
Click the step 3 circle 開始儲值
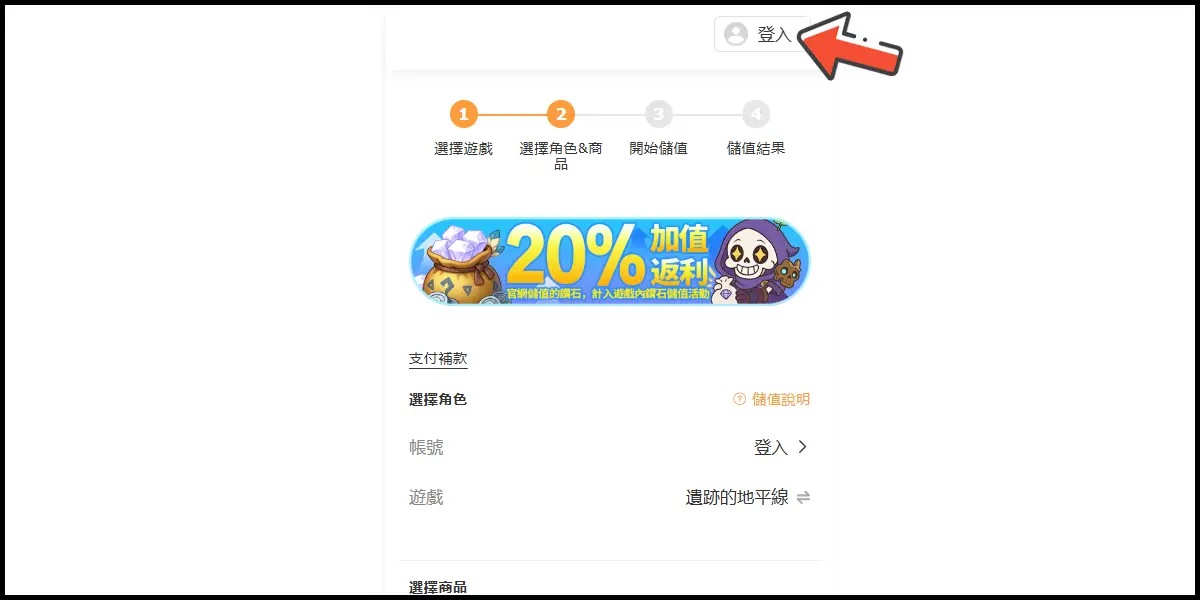click(658, 114)
